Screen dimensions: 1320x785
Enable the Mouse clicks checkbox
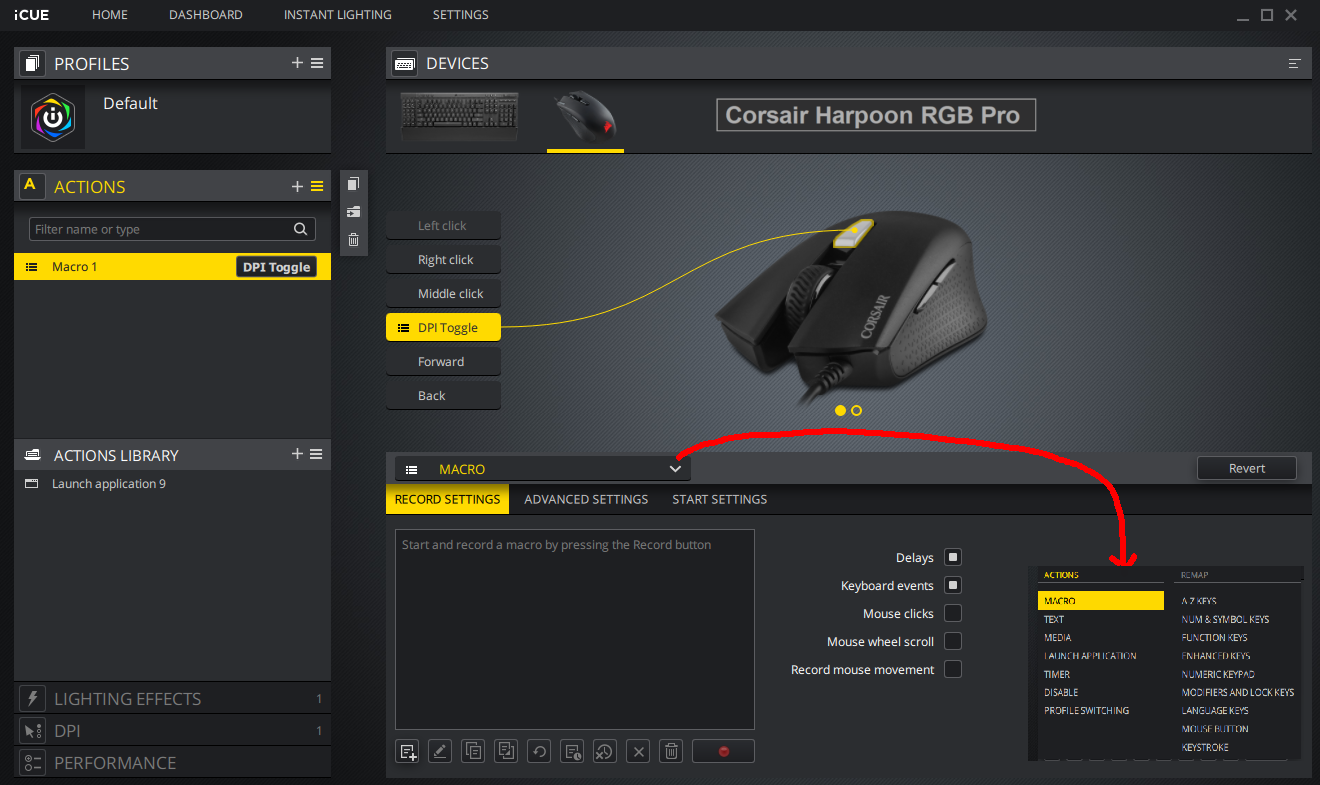953,613
